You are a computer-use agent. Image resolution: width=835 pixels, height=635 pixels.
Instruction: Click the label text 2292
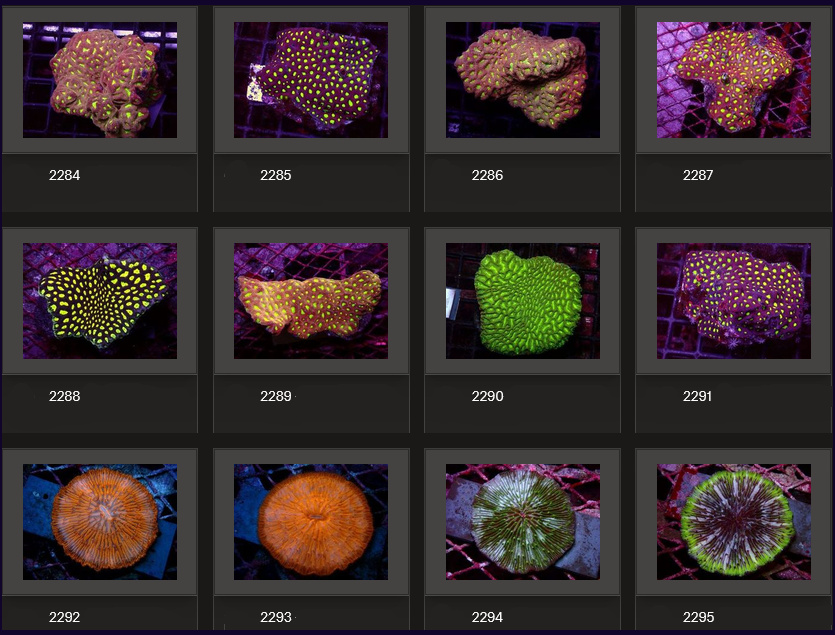pos(64,617)
